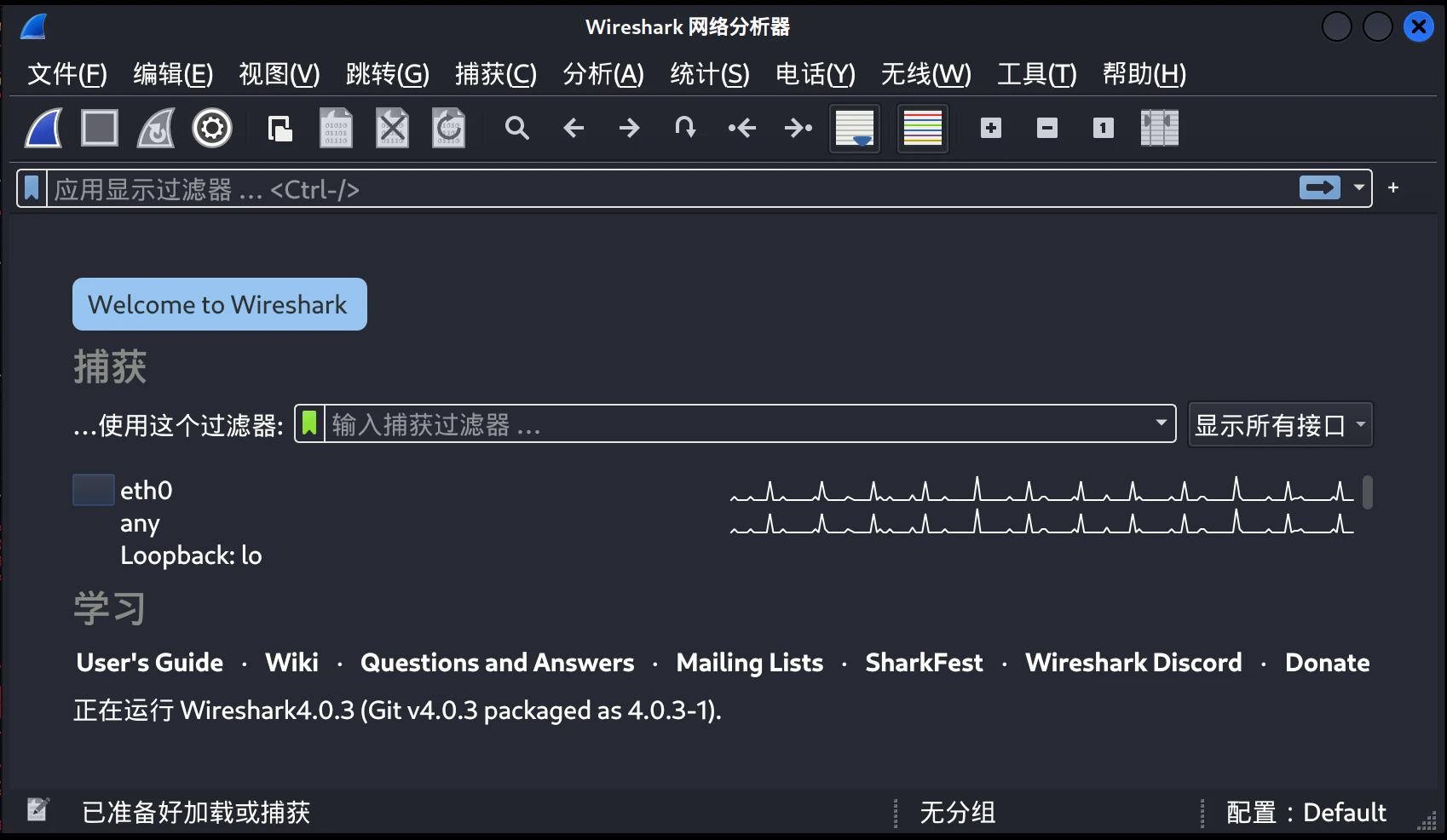Open the Mailing Lists link

(x=750, y=663)
